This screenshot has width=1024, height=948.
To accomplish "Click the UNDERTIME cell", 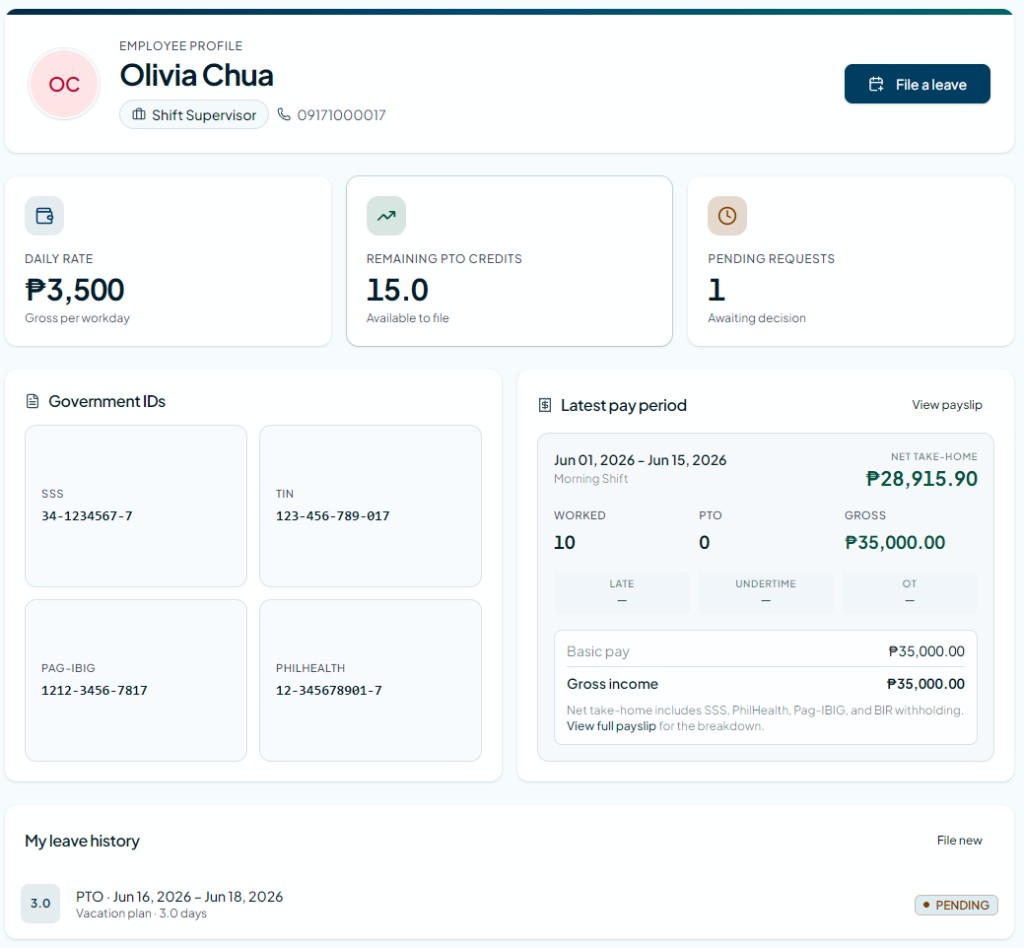I will pos(765,593).
